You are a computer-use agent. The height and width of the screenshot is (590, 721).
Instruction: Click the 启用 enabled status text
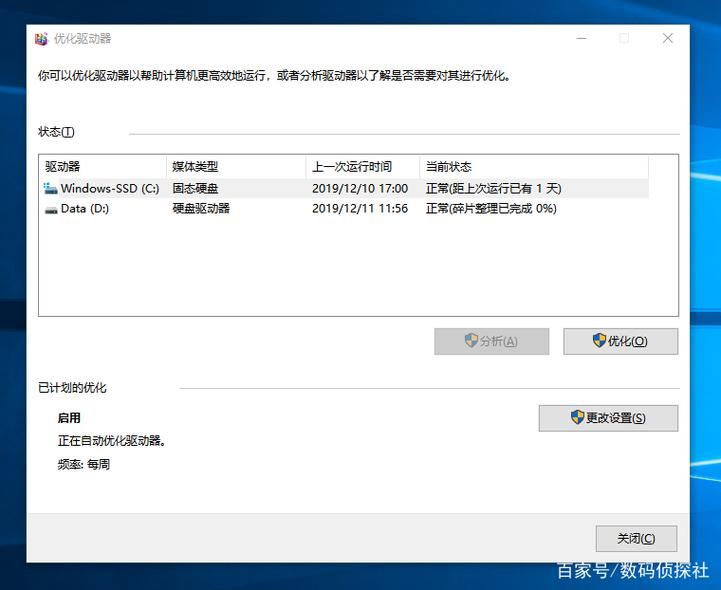tap(69, 418)
